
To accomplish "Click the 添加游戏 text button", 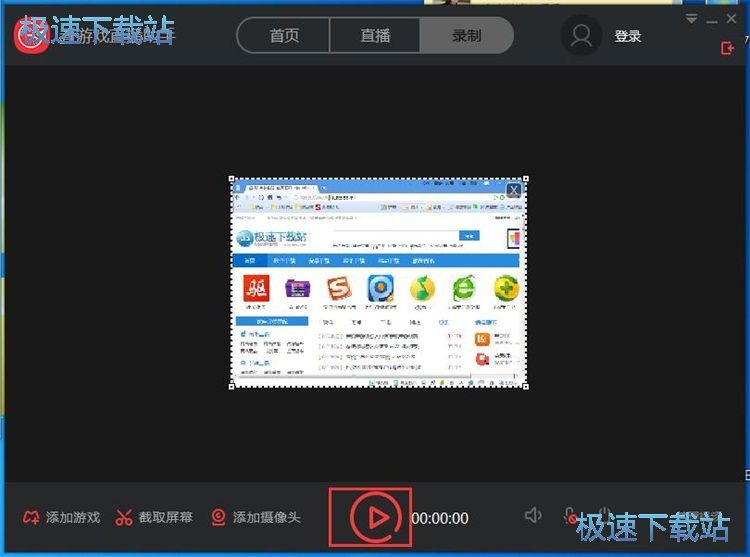I will tap(73, 518).
